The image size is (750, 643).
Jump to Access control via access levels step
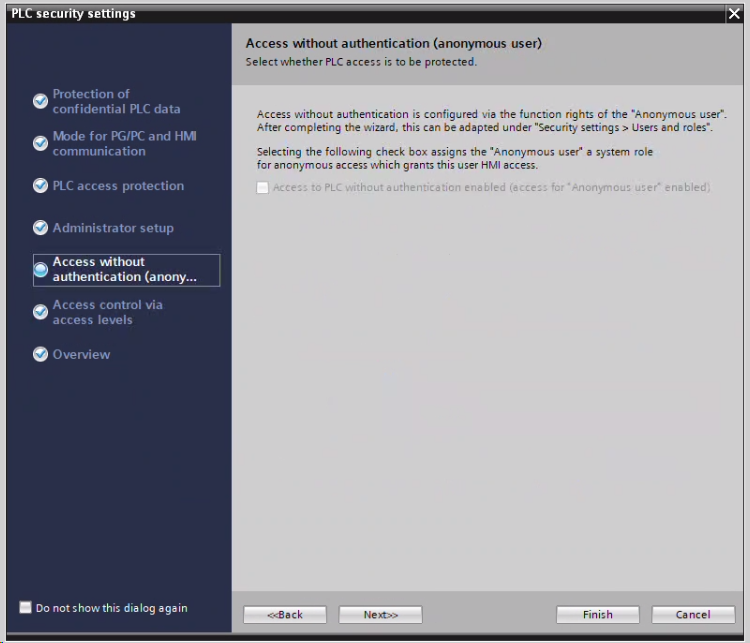coord(108,312)
